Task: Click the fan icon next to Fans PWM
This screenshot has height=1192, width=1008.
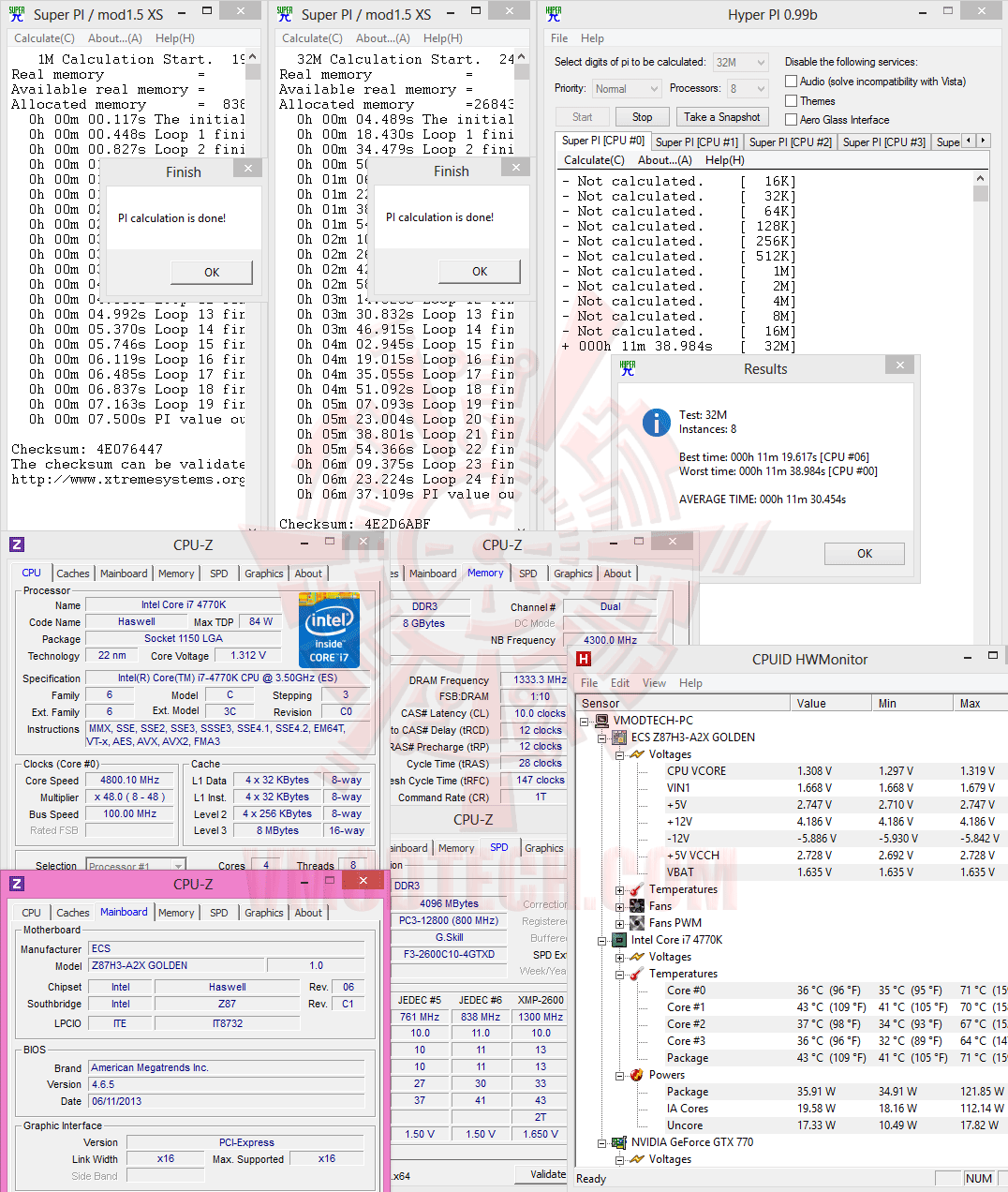Action: click(637, 923)
